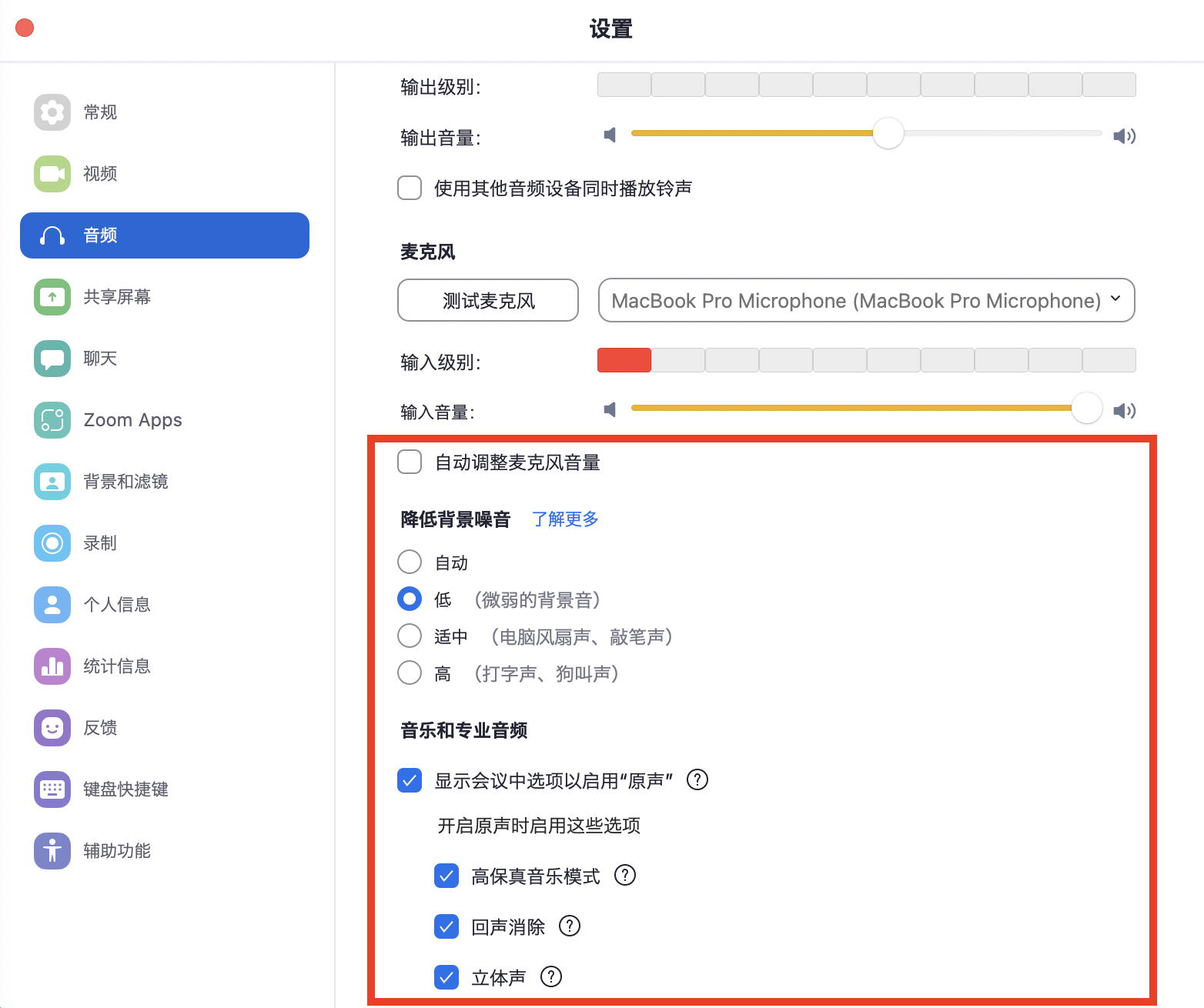
Task: Open 辅助功能 settings label
Action: 117,851
